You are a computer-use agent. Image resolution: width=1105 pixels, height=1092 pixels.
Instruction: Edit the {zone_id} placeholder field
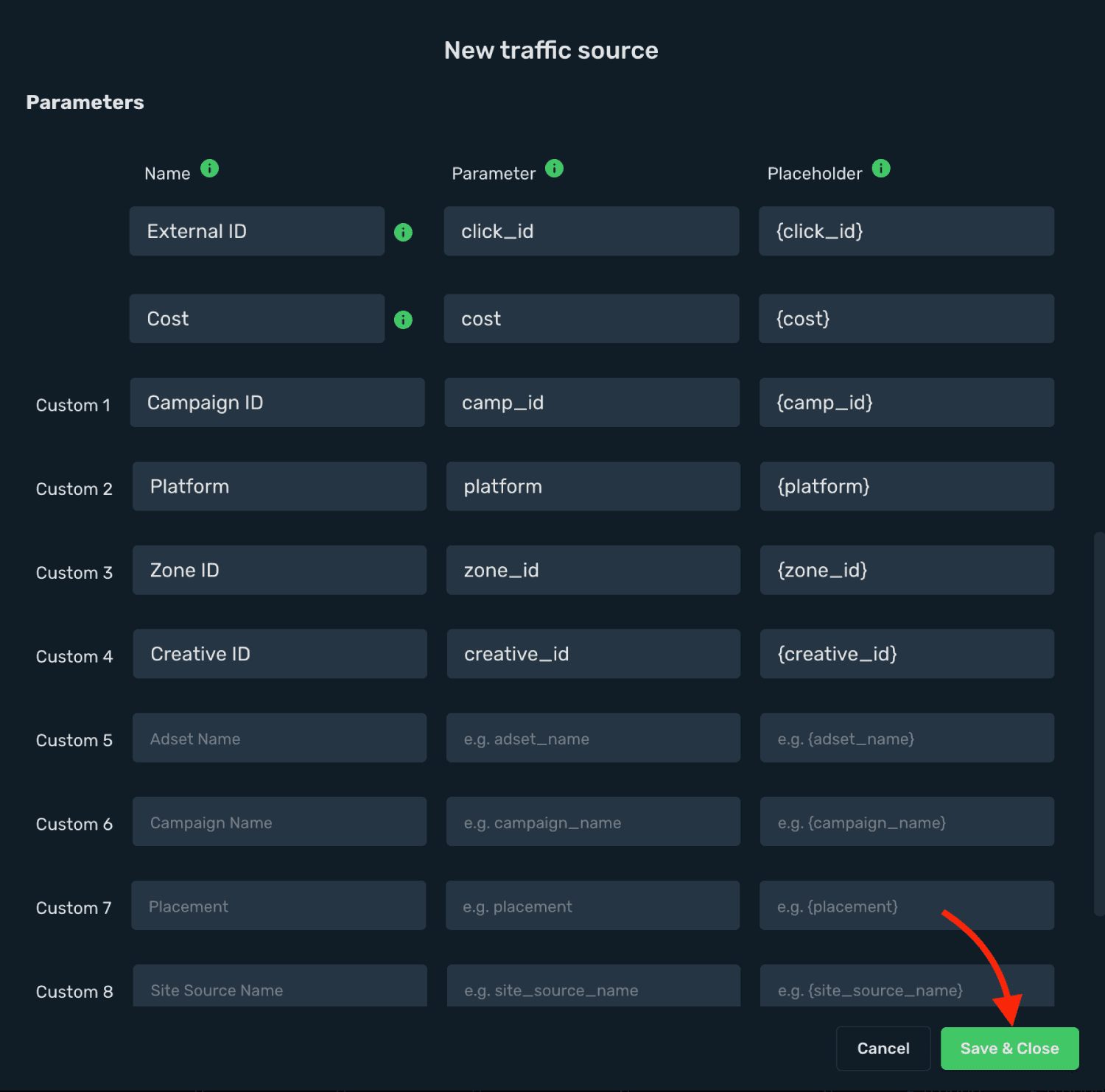click(x=908, y=571)
